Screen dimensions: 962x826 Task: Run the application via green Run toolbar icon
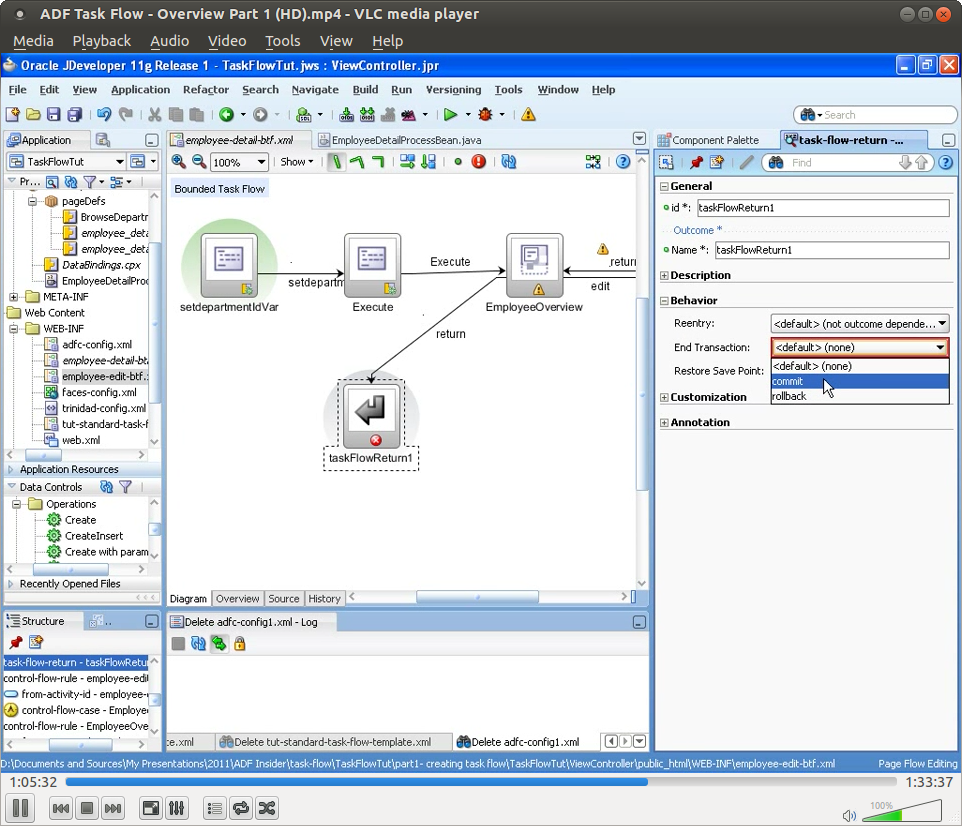[x=452, y=113]
